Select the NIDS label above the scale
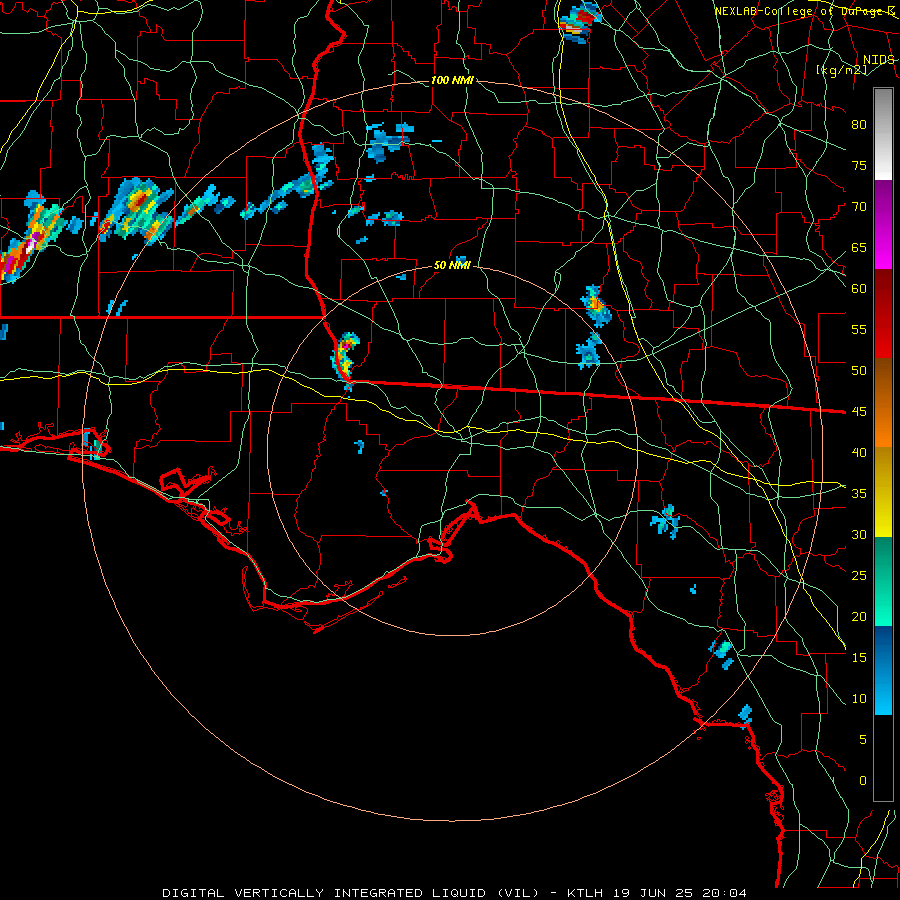This screenshot has height=900, width=900. [878, 60]
